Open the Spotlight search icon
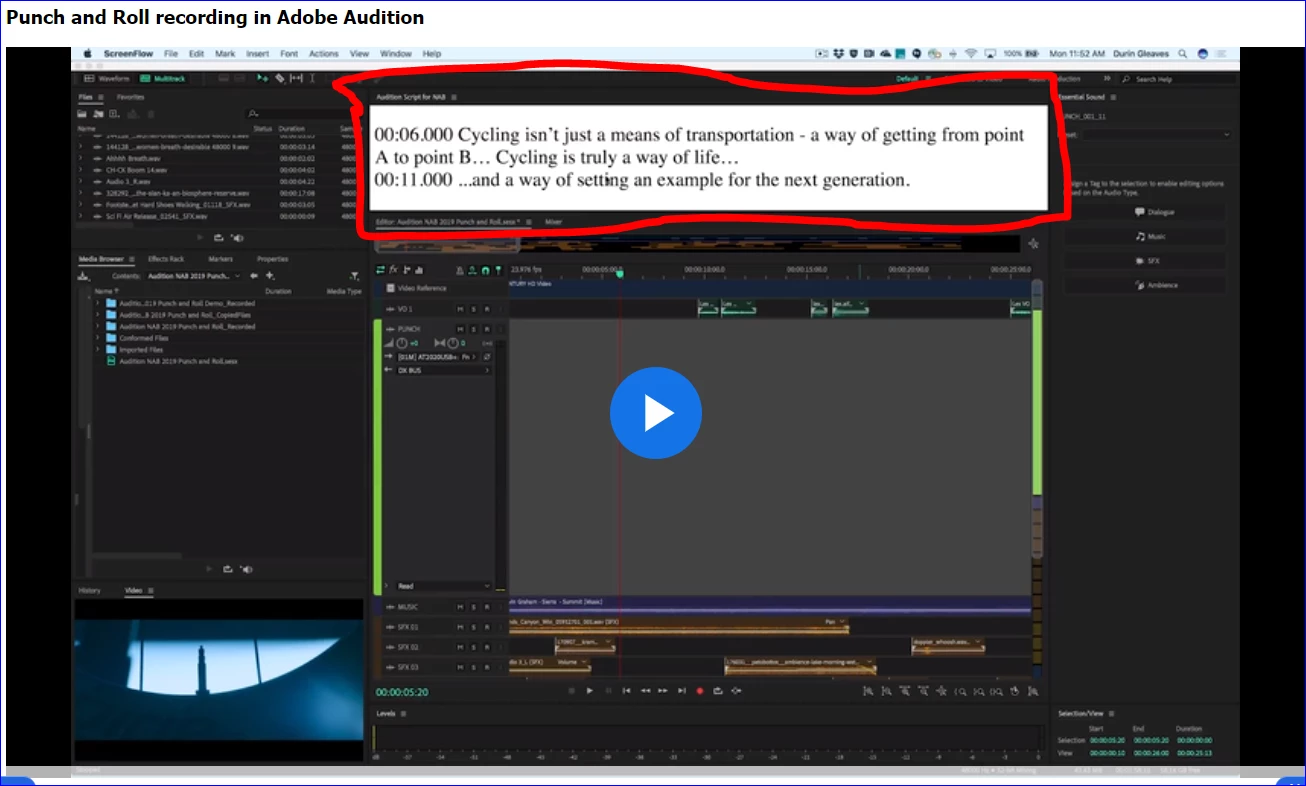This screenshot has width=1306, height=786. (x=1183, y=54)
